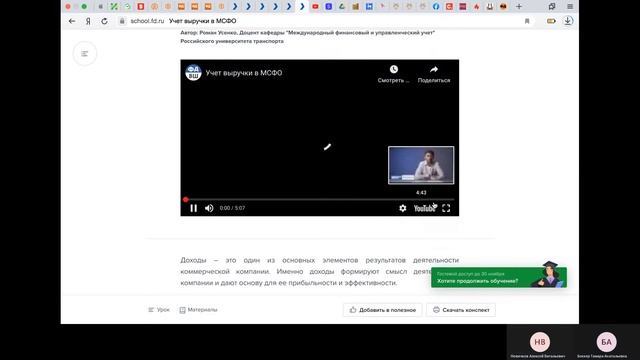The image size is (640, 360).
Task: Click the 'Смотреть позже' clock icon
Action: pos(393,69)
